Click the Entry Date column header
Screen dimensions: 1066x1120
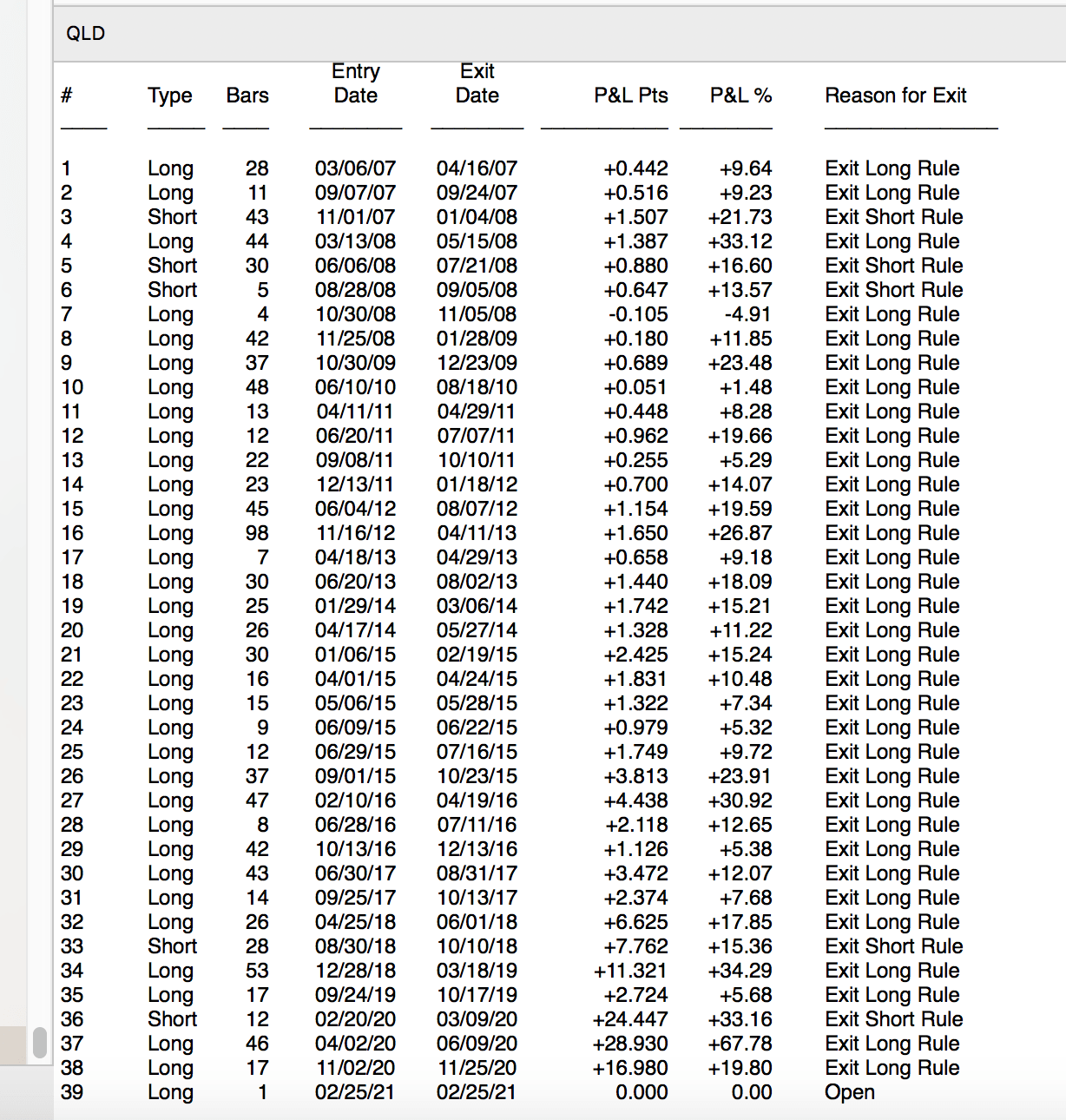(x=356, y=83)
